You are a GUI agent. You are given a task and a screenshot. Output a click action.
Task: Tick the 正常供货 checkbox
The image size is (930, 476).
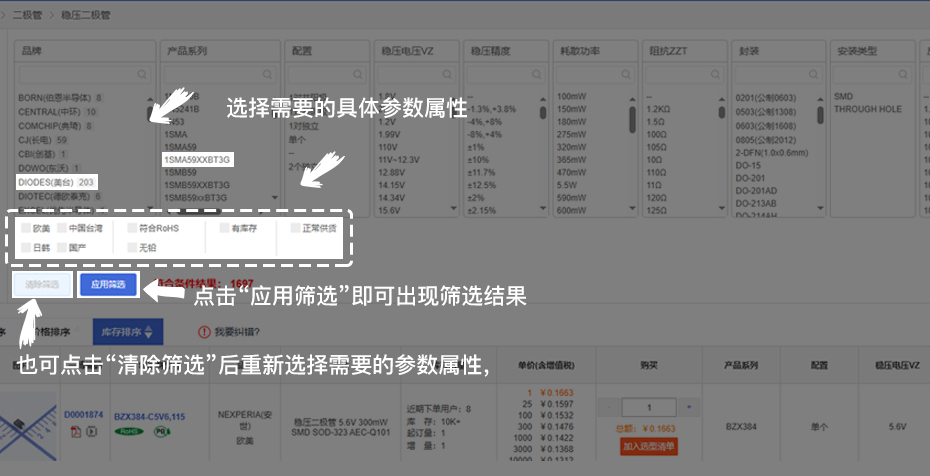pos(295,228)
